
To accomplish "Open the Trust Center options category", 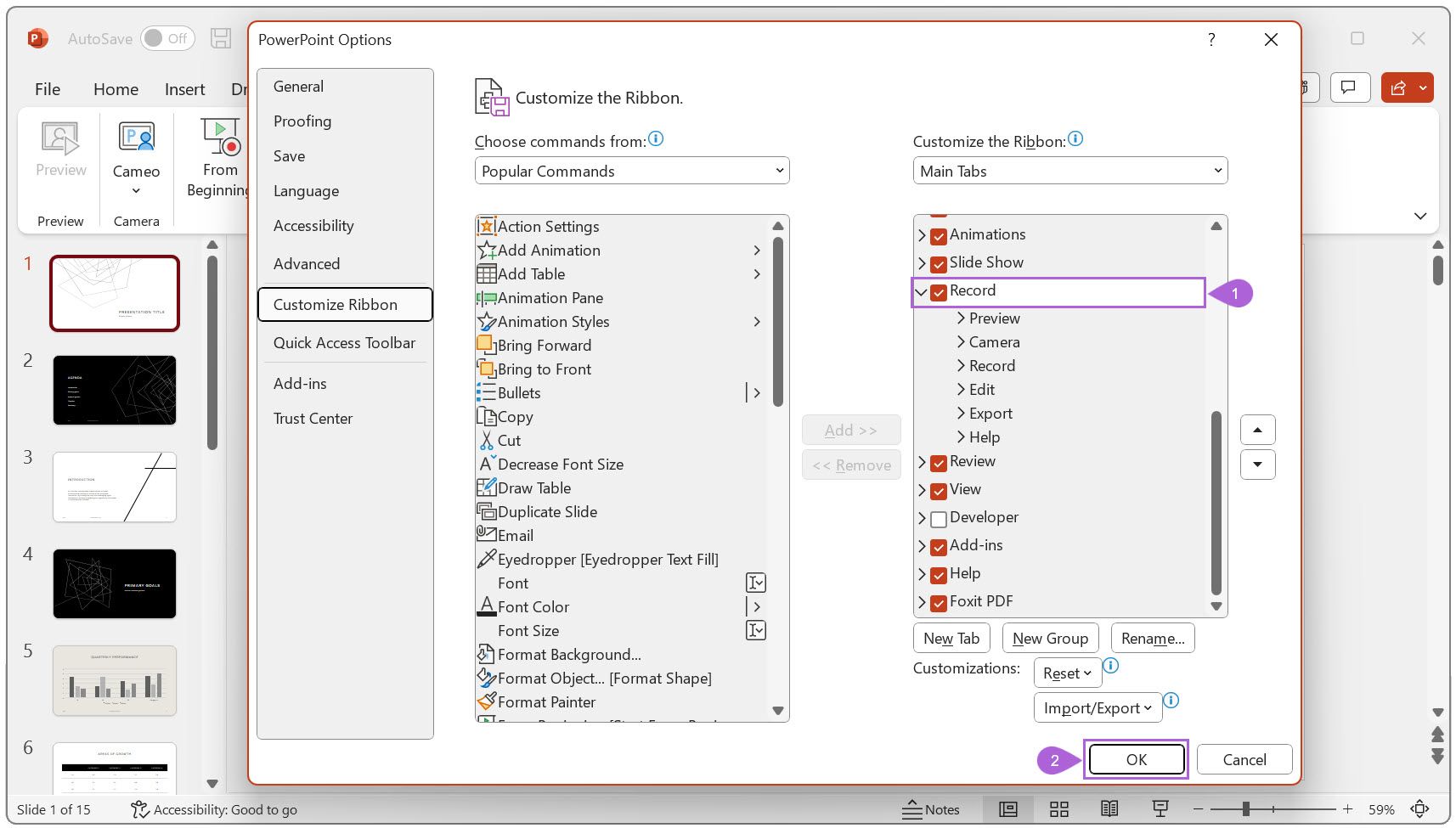I will coord(313,419).
